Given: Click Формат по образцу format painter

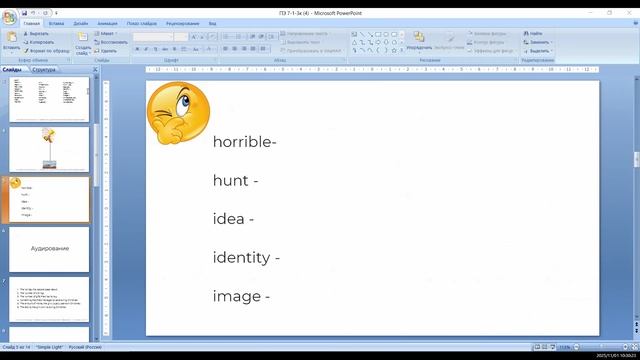Looking at the screenshot, I should (47, 51).
